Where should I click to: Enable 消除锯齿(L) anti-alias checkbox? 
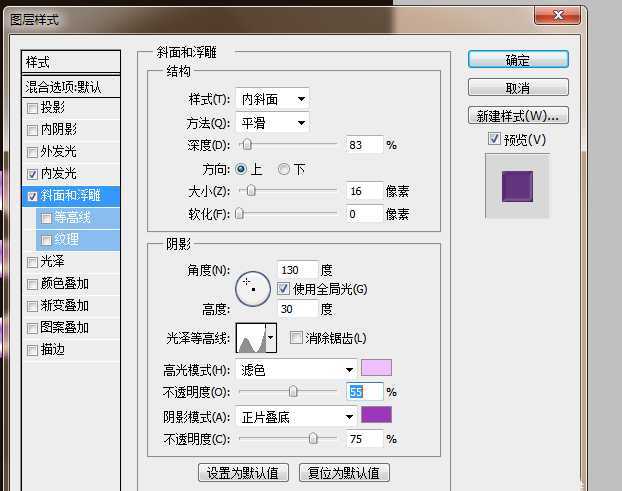[x=296, y=338]
